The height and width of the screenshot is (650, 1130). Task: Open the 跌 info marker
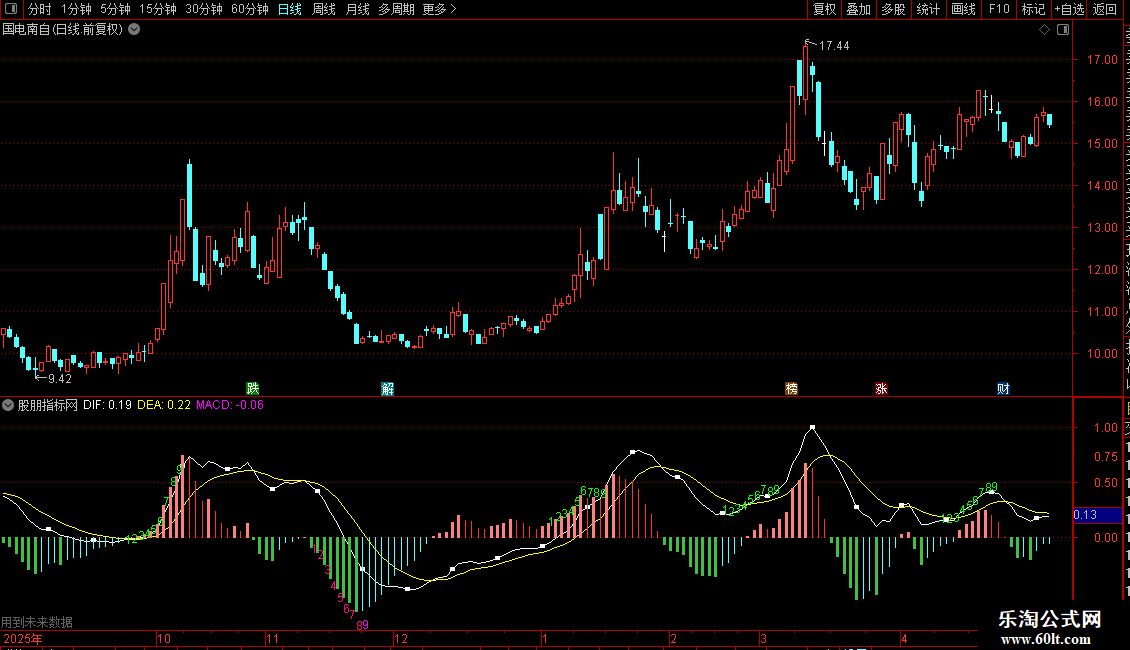click(252, 388)
